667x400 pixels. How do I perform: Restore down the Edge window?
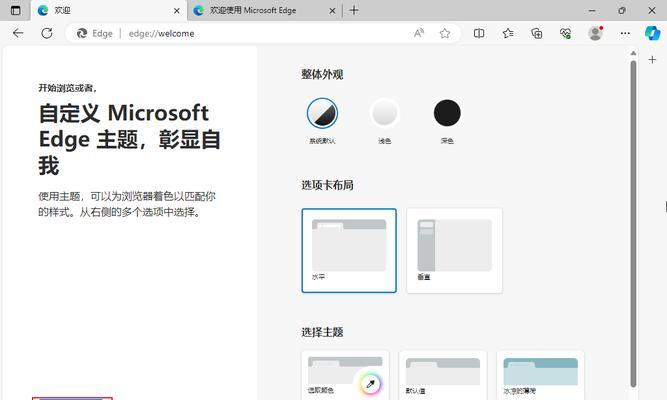click(x=622, y=10)
